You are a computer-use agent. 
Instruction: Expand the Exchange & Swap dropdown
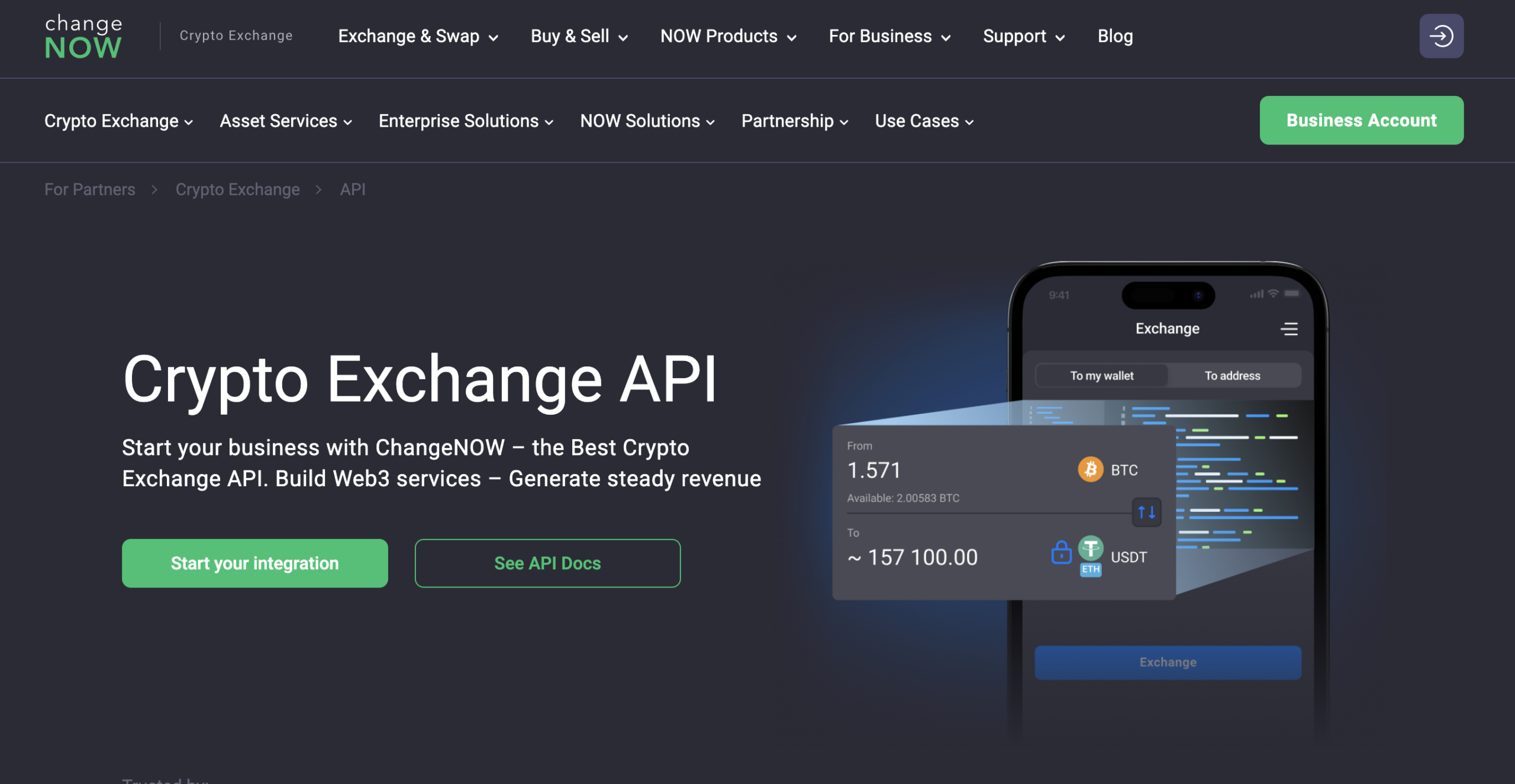pyautogui.click(x=418, y=37)
